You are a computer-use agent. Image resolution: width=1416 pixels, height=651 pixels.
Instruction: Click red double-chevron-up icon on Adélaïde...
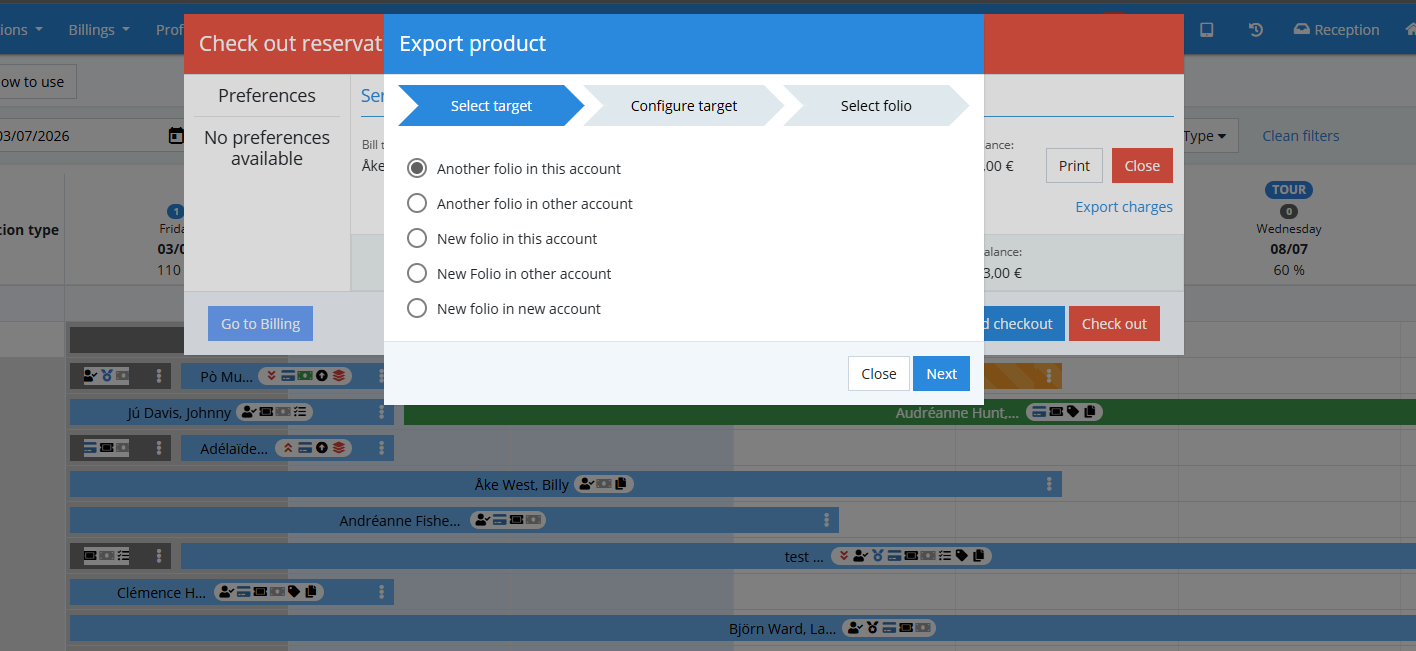[x=288, y=448]
